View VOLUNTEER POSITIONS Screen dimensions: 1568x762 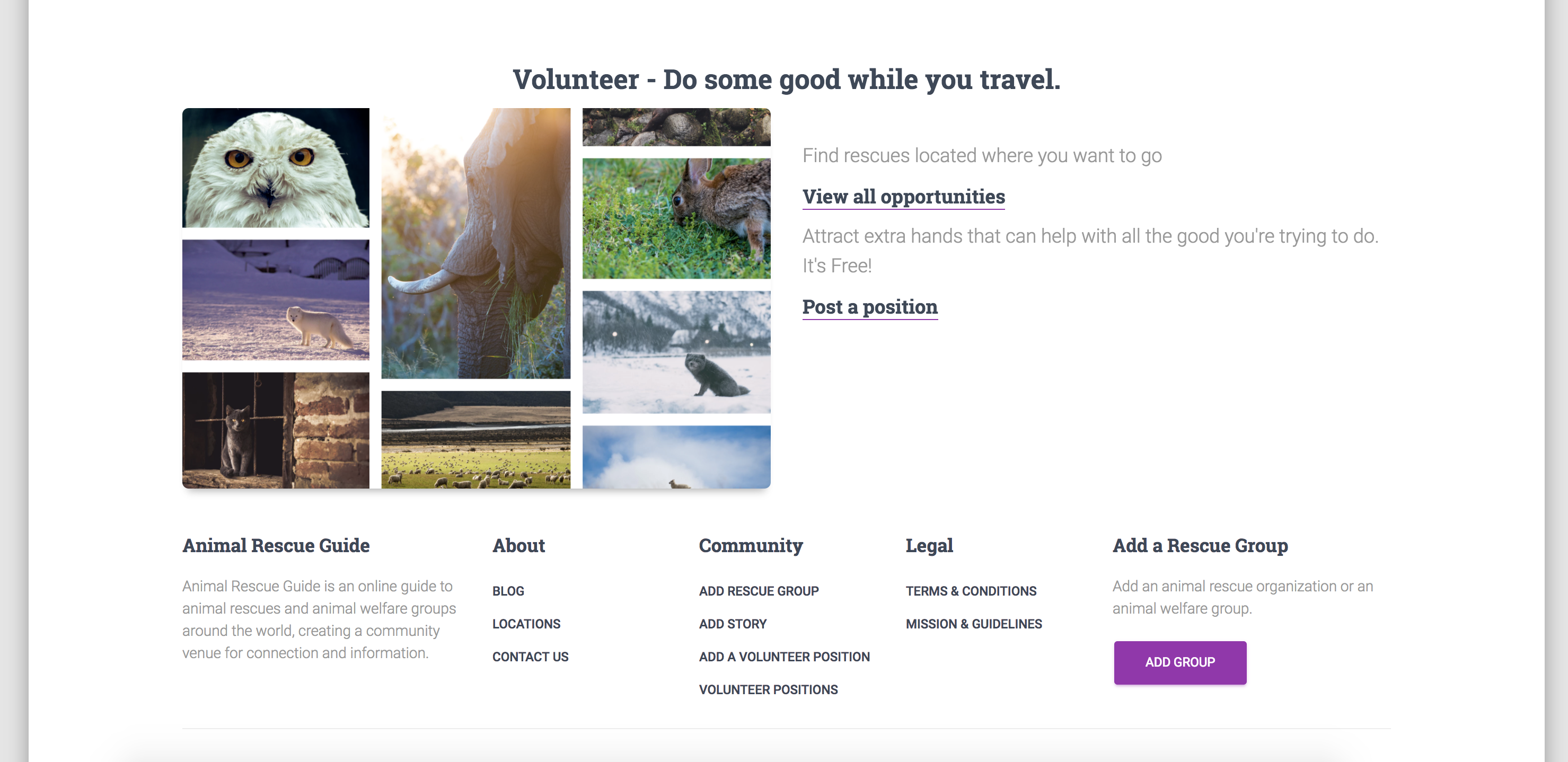pos(769,689)
